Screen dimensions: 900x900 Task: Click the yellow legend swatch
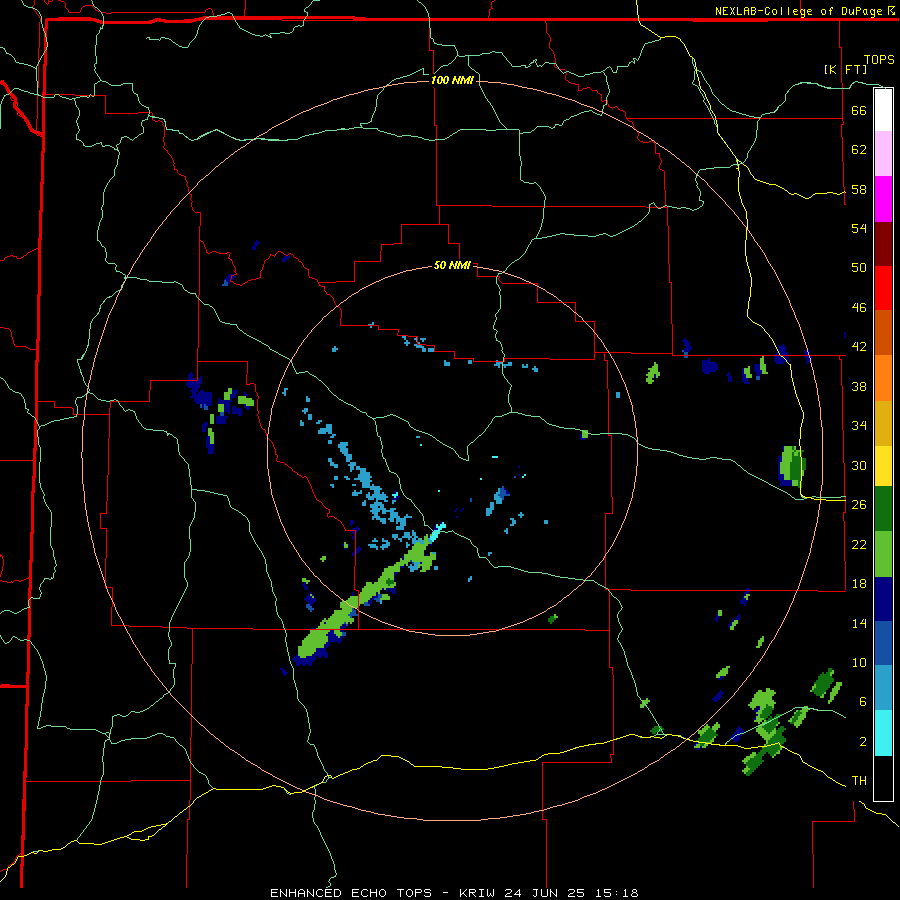pyautogui.click(x=883, y=465)
